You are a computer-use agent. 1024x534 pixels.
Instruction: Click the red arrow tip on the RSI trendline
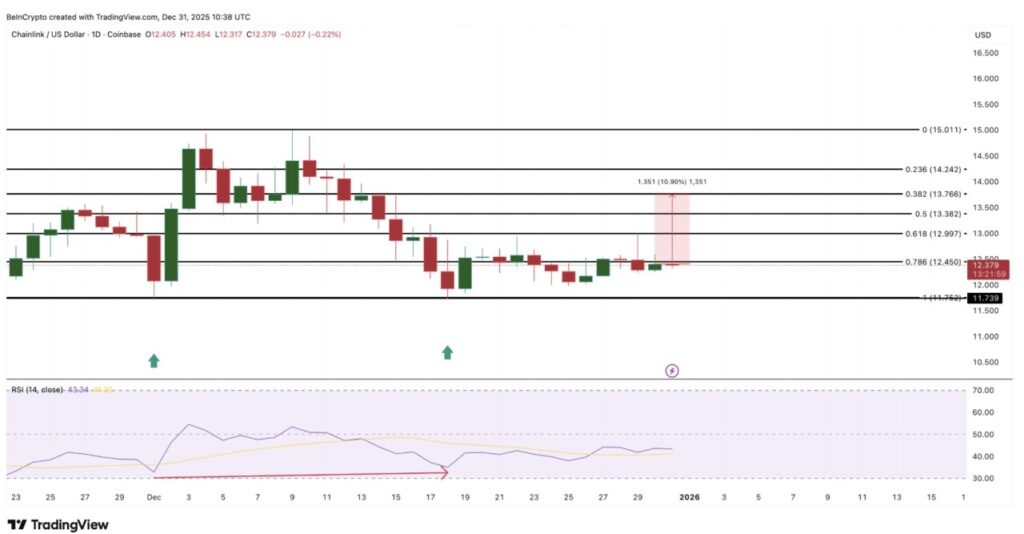tap(444, 473)
